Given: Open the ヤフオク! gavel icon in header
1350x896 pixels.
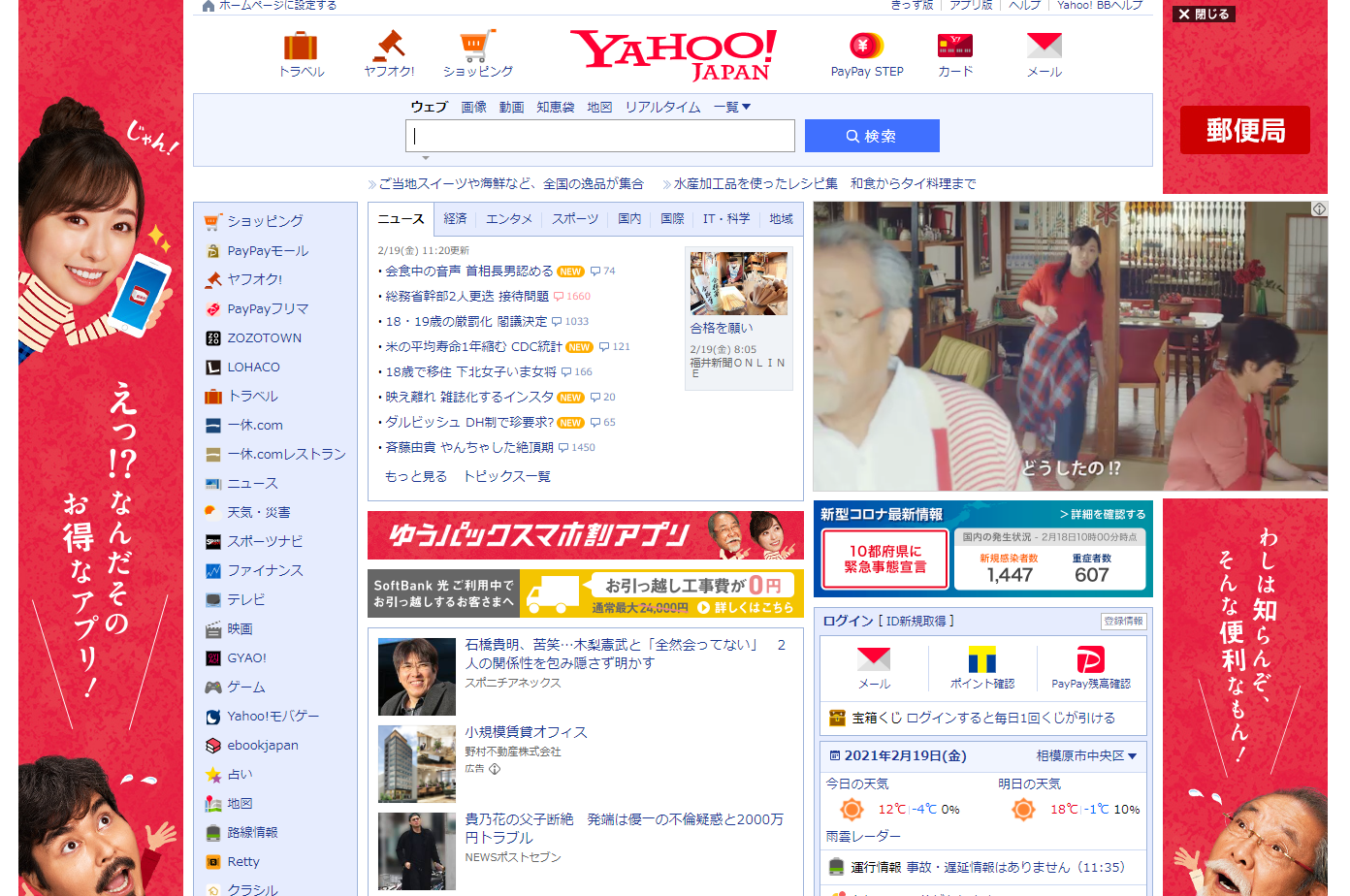Looking at the screenshot, I should [389, 46].
